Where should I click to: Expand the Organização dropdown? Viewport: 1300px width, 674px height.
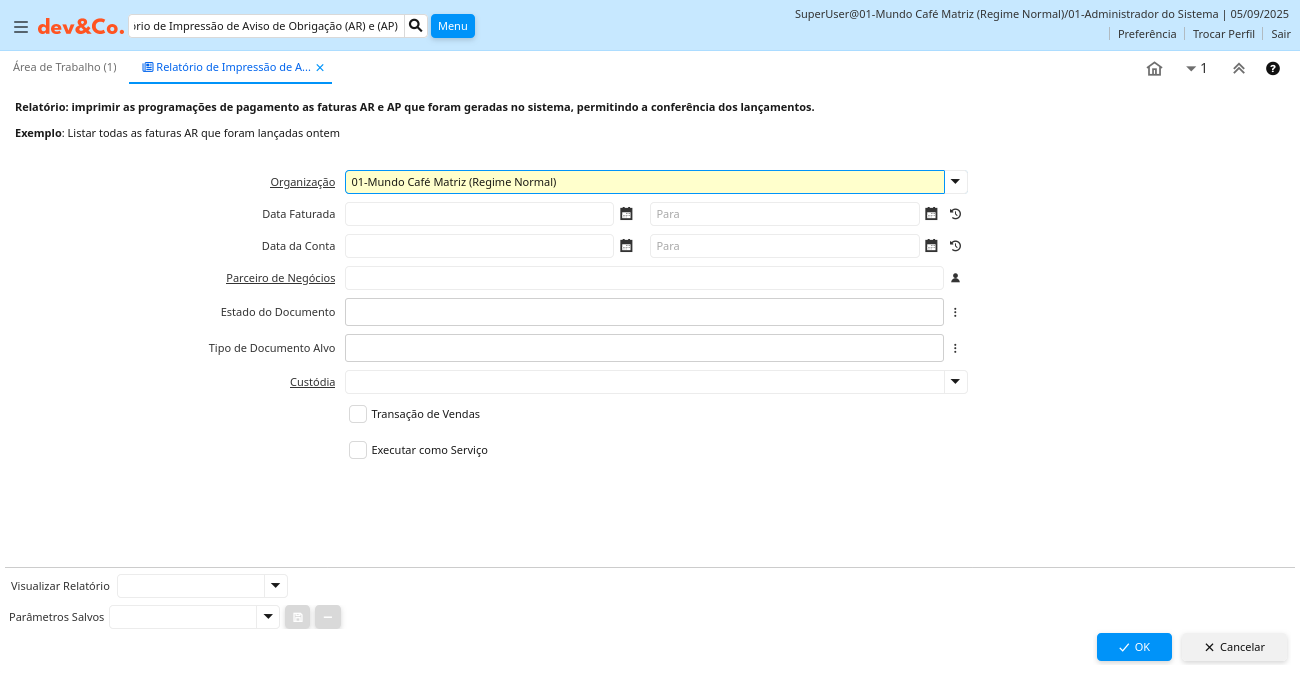click(956, 182)
